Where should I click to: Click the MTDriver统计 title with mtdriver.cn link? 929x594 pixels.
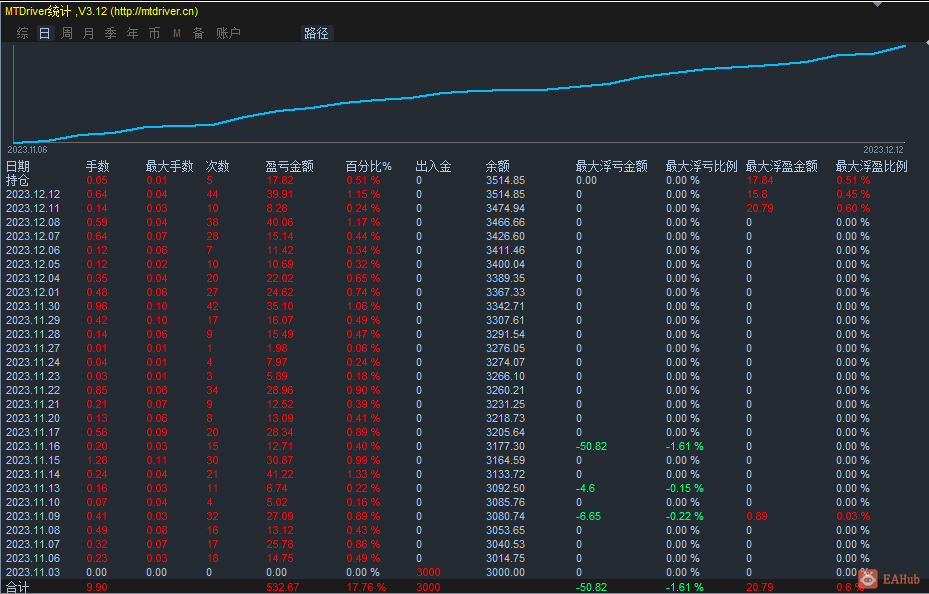tap(101, 11)
